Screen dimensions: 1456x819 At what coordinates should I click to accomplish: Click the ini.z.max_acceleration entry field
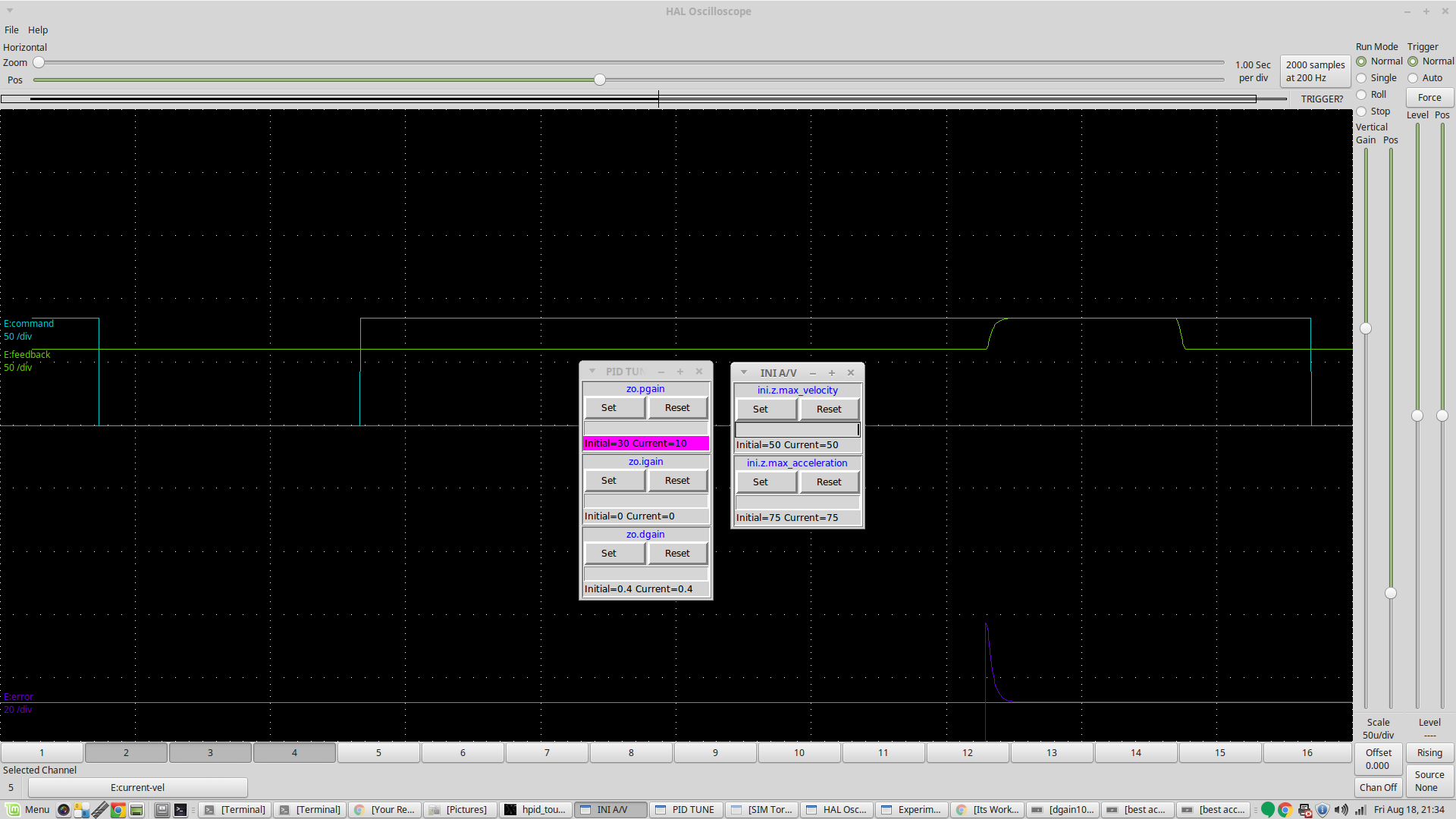tap(798, 503)
